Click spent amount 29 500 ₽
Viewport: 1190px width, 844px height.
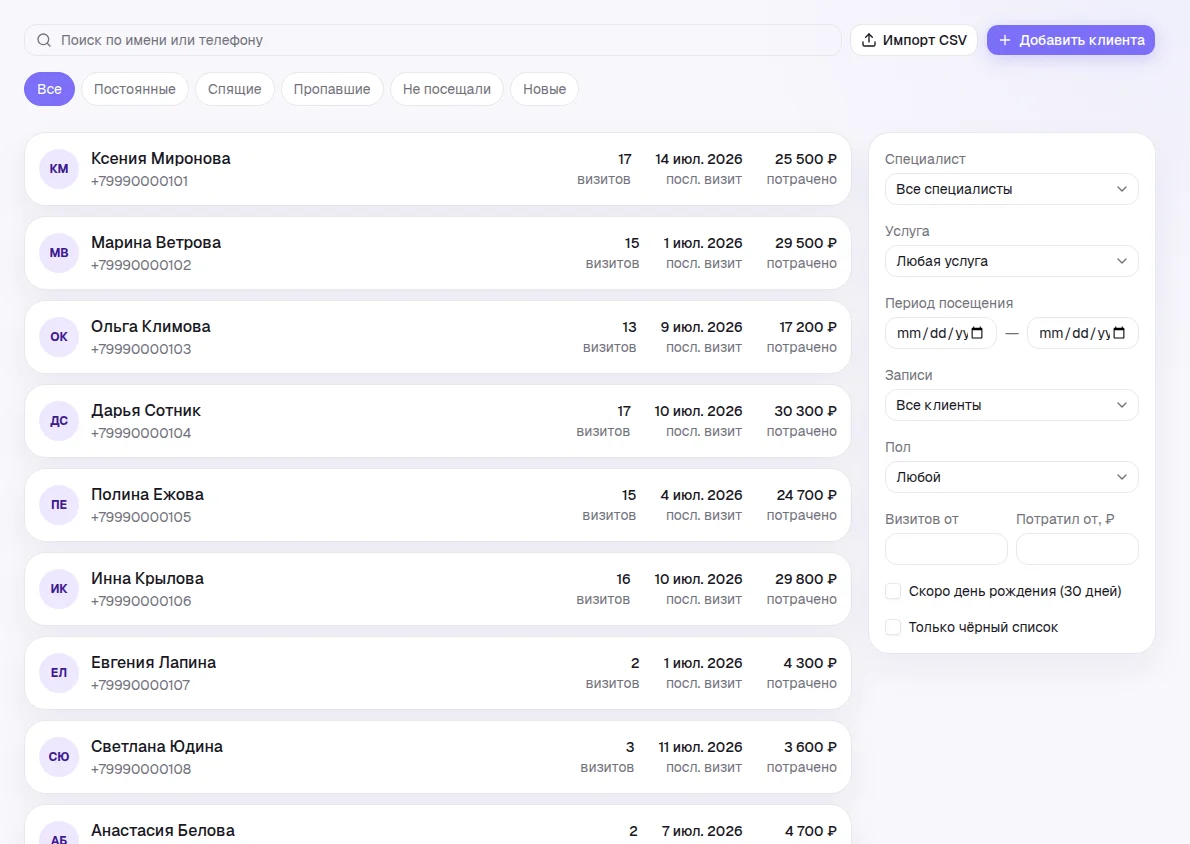point(805,243)
